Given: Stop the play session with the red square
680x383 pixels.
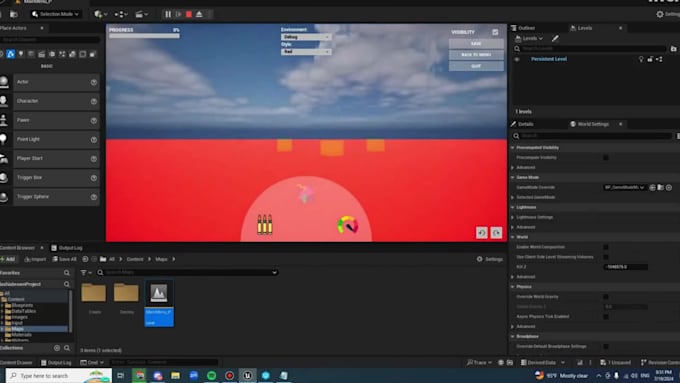Looking at the screenshot, I should (x=189, y=14).
